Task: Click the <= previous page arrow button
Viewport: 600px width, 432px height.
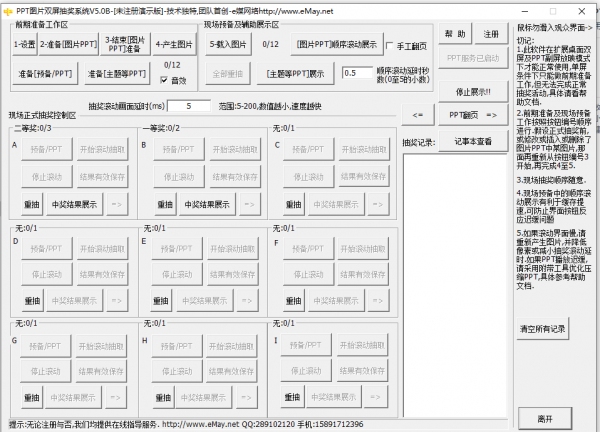Action: coord(418,115)
